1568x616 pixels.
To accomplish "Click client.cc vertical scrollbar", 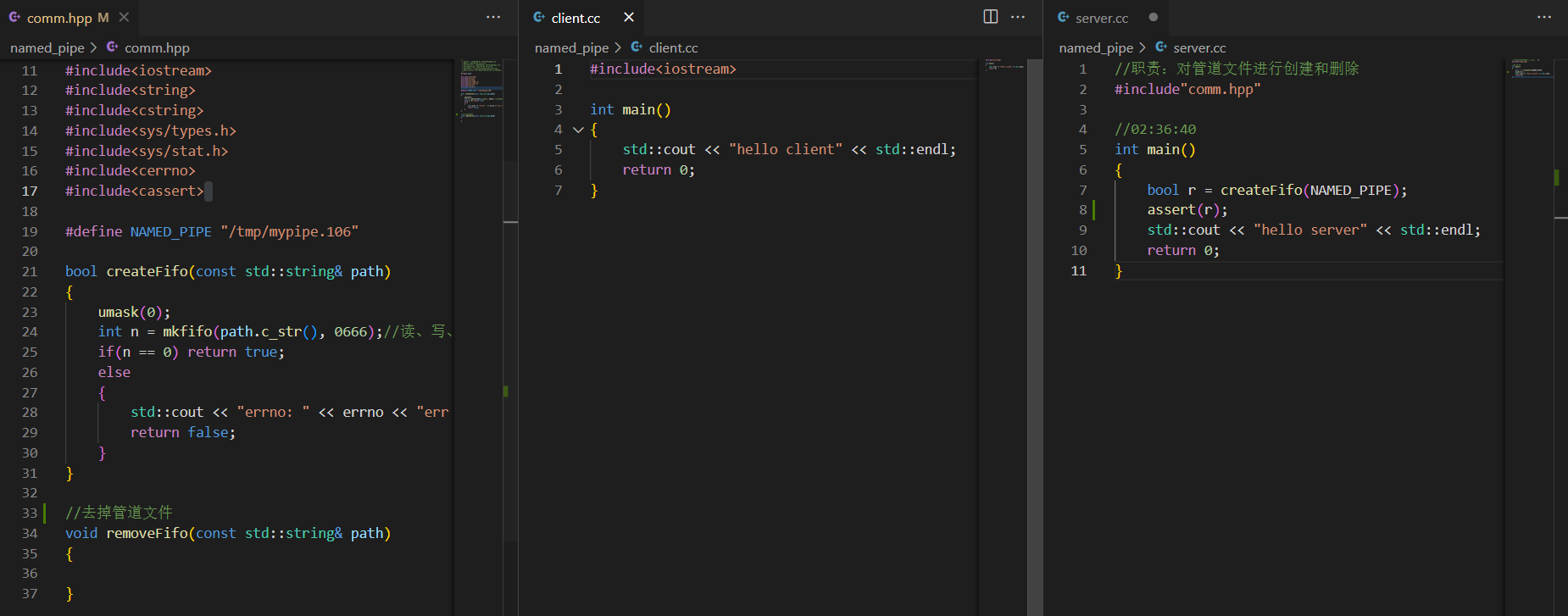I will point(1034,337).
